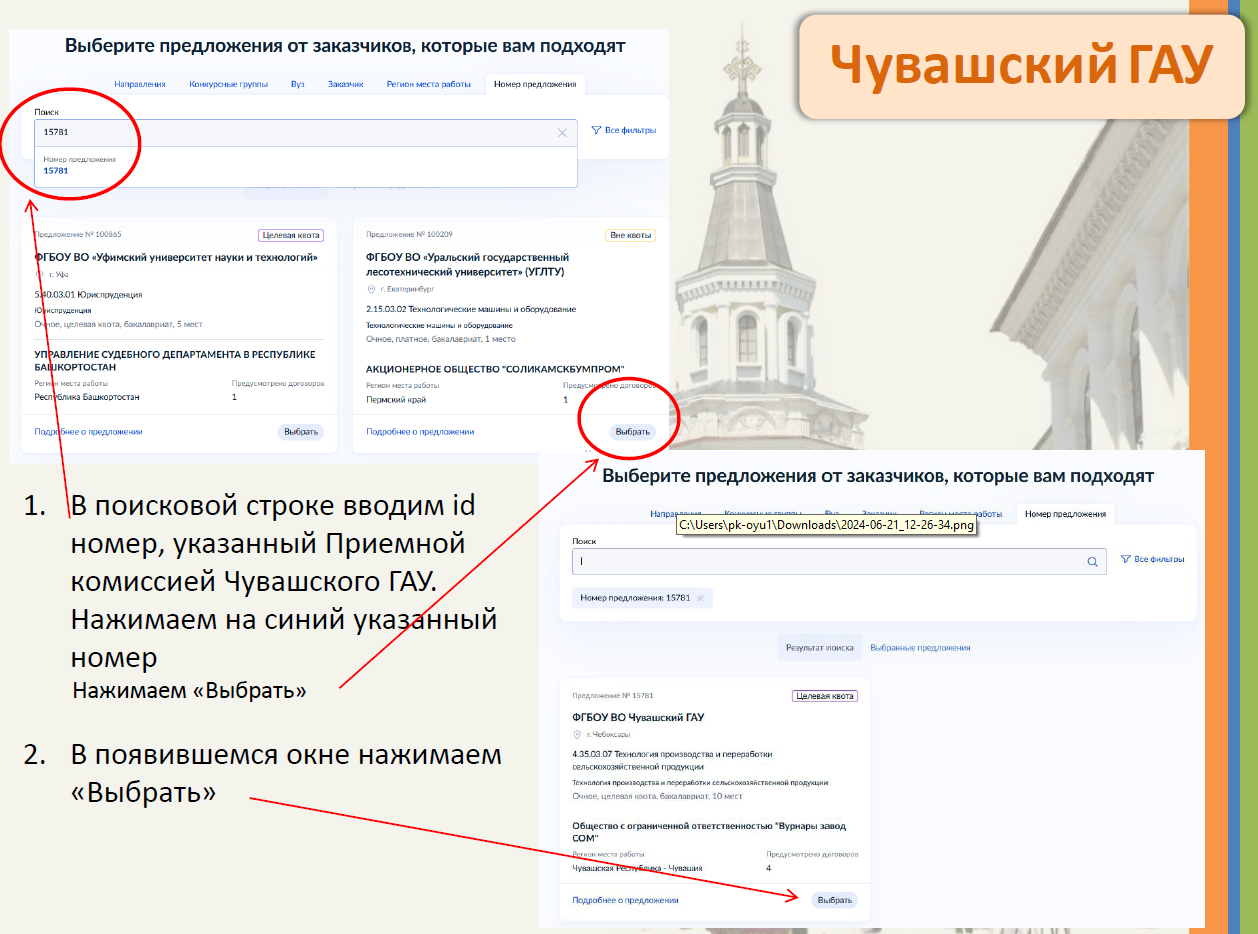Open Подробнее о предложении for offer № 15781
Viewport: 1258px width, 934px height.
coord(625,900)
